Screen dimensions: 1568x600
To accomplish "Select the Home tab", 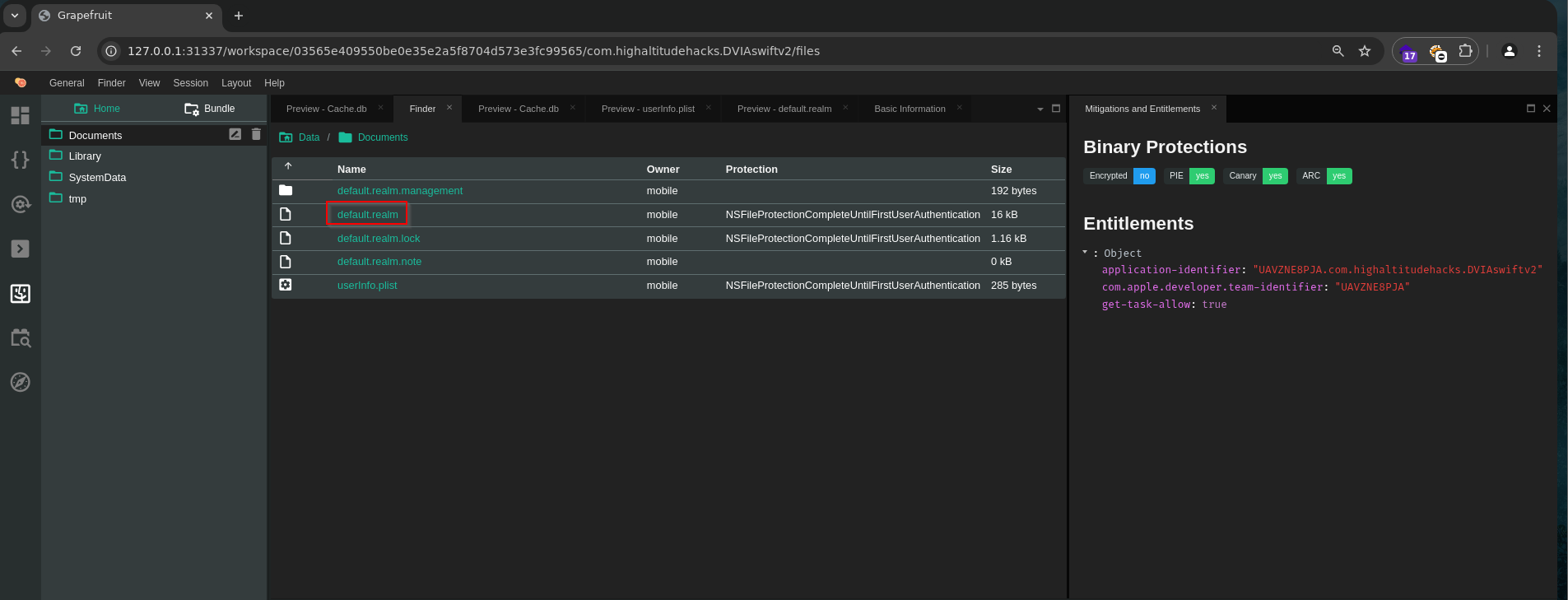I will (97, 109).
